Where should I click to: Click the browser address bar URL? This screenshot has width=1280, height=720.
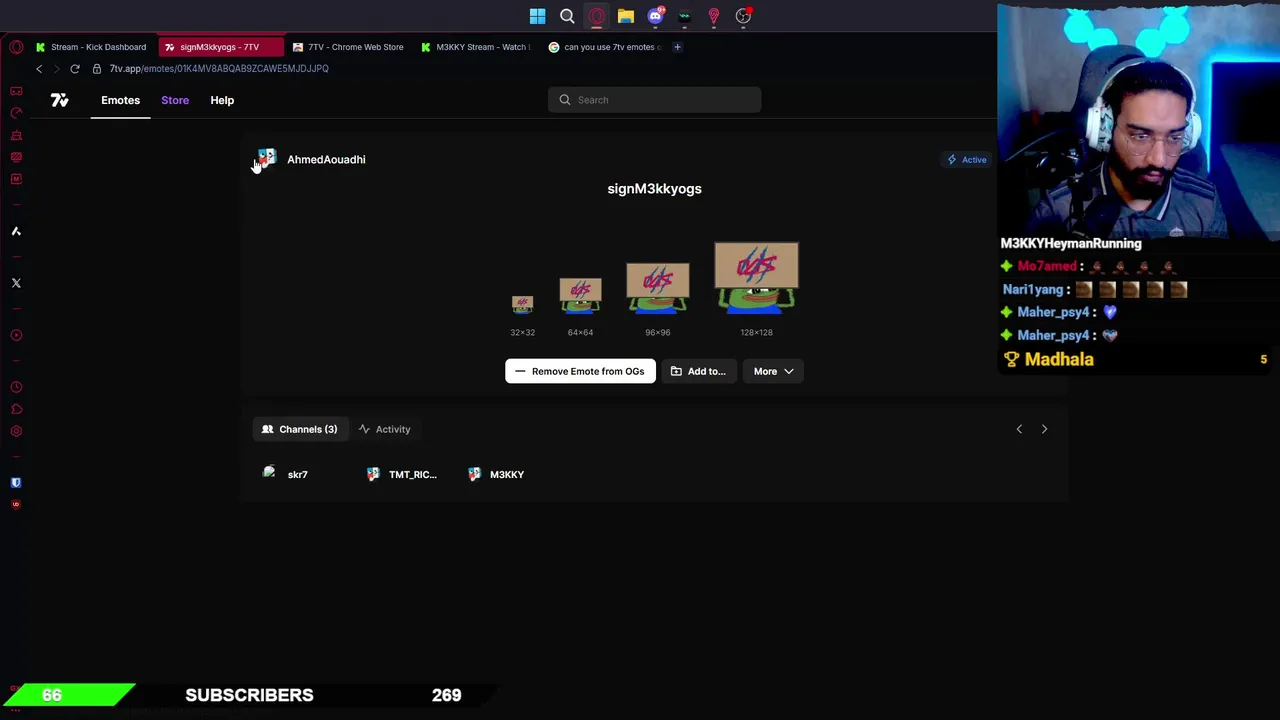[x=219, y=69]
